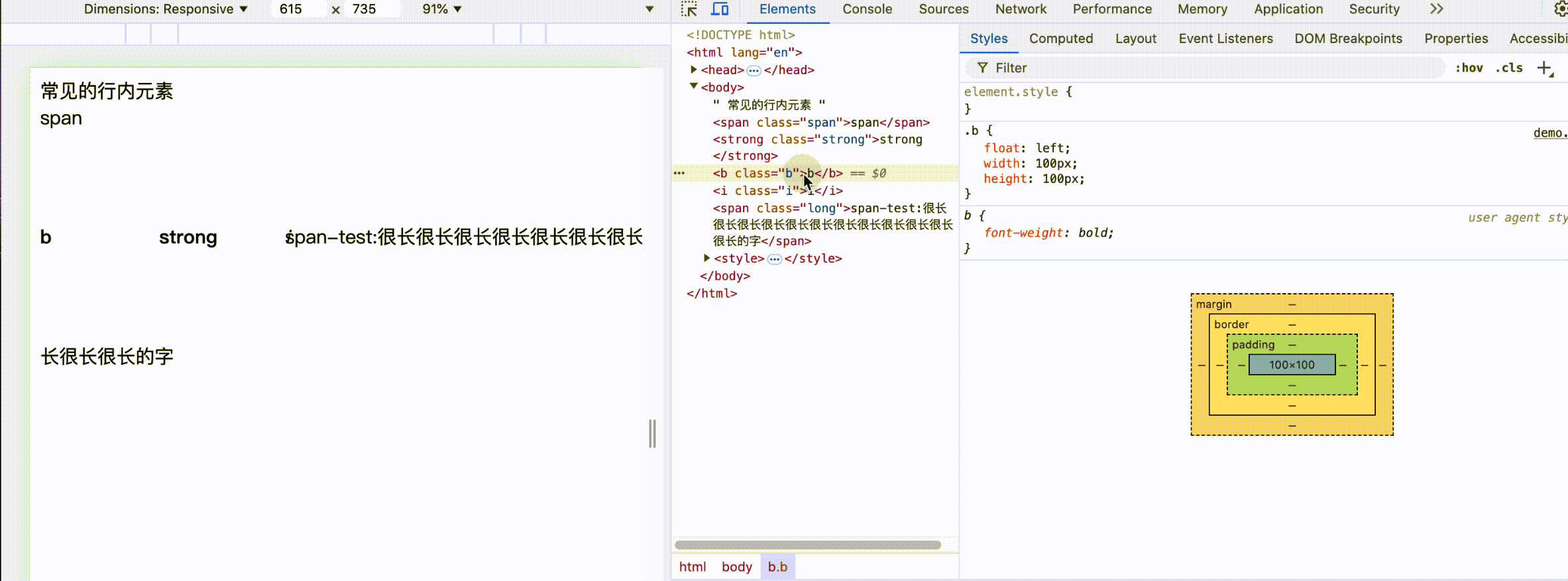1568x581 pixels.
Task: Switch to the Console tab
Action: click(867, 9)
